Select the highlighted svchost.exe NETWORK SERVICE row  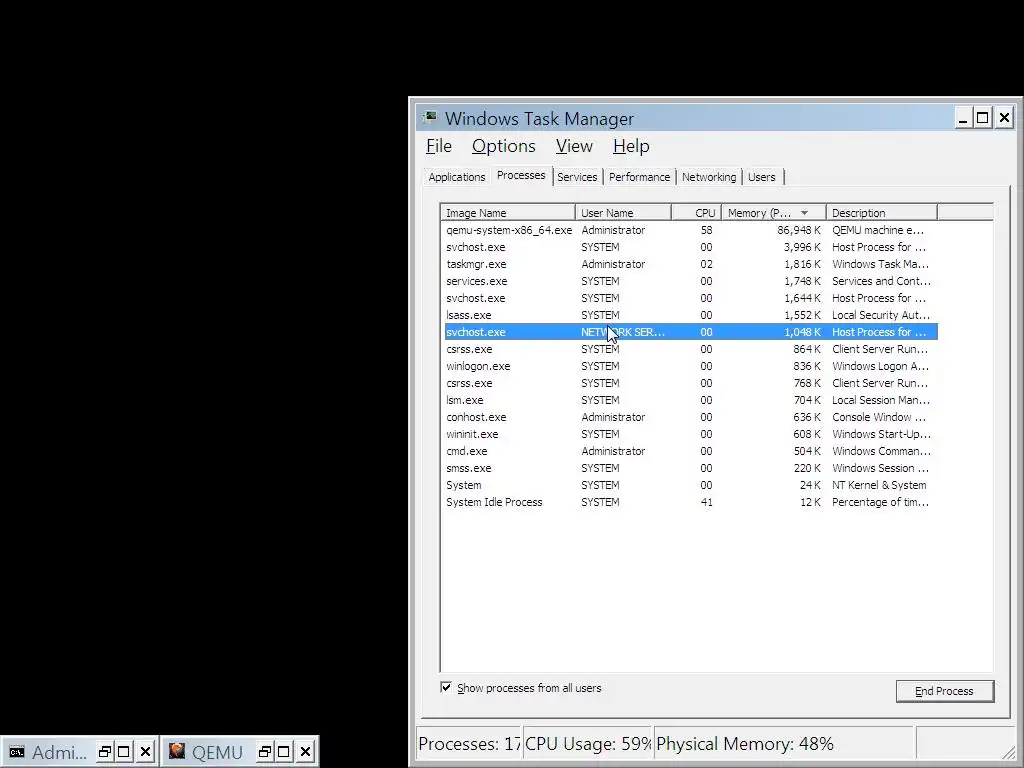(691, 332)
